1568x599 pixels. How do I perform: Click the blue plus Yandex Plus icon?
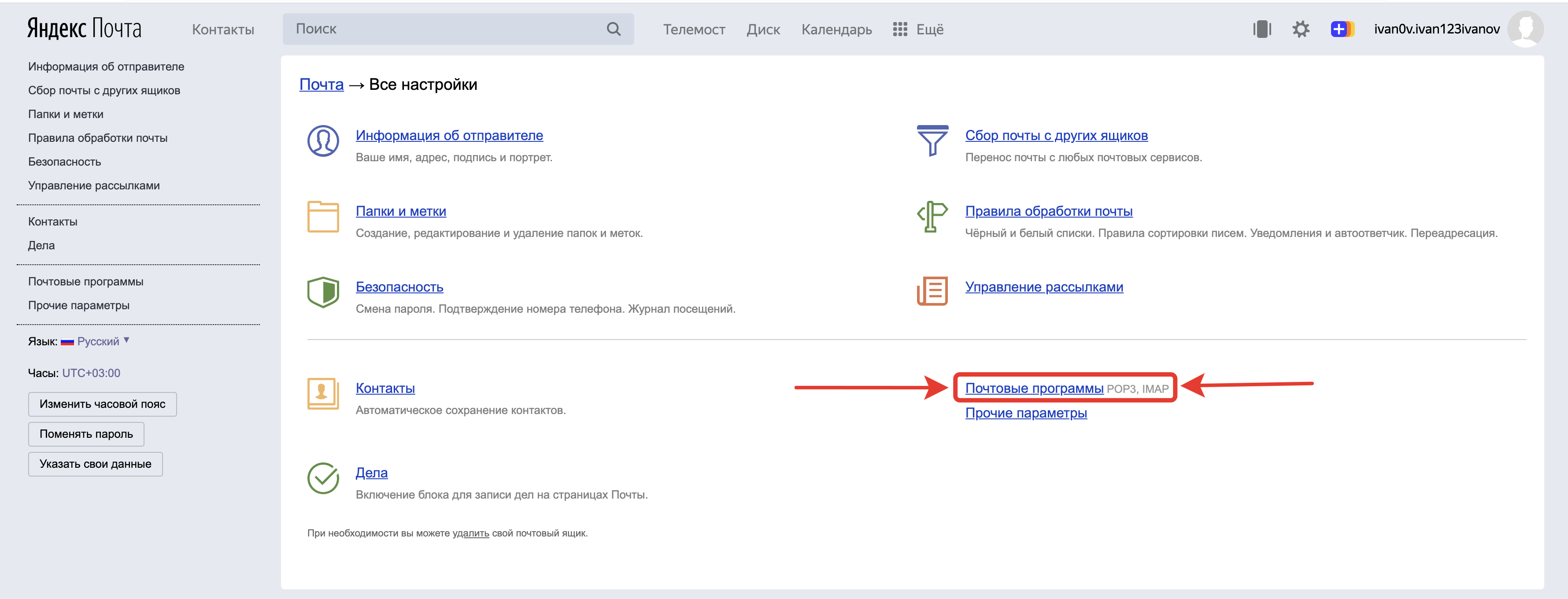click(1342, 29)
